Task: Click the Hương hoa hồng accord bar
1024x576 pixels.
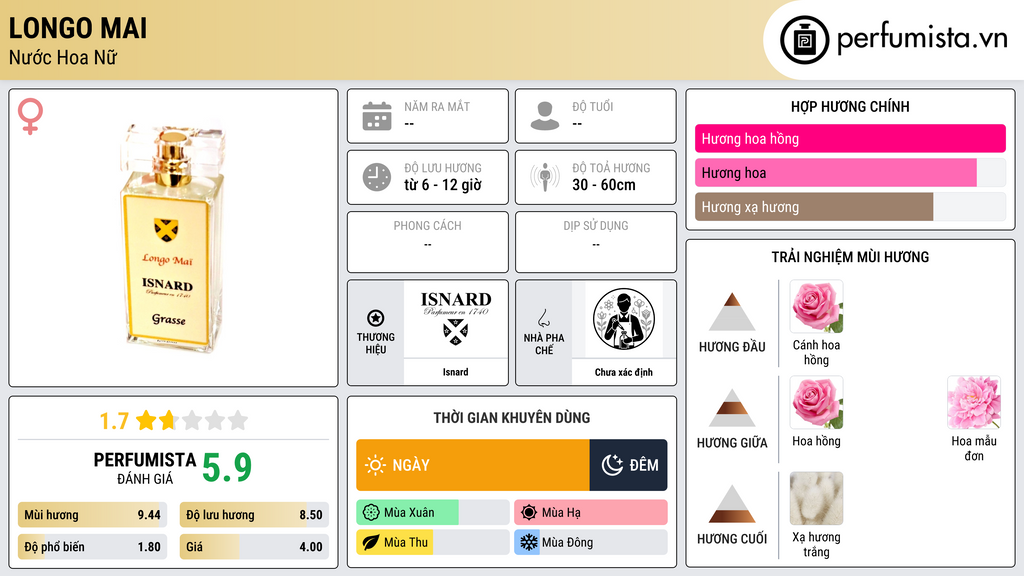Action: click(x=850, y=138)
